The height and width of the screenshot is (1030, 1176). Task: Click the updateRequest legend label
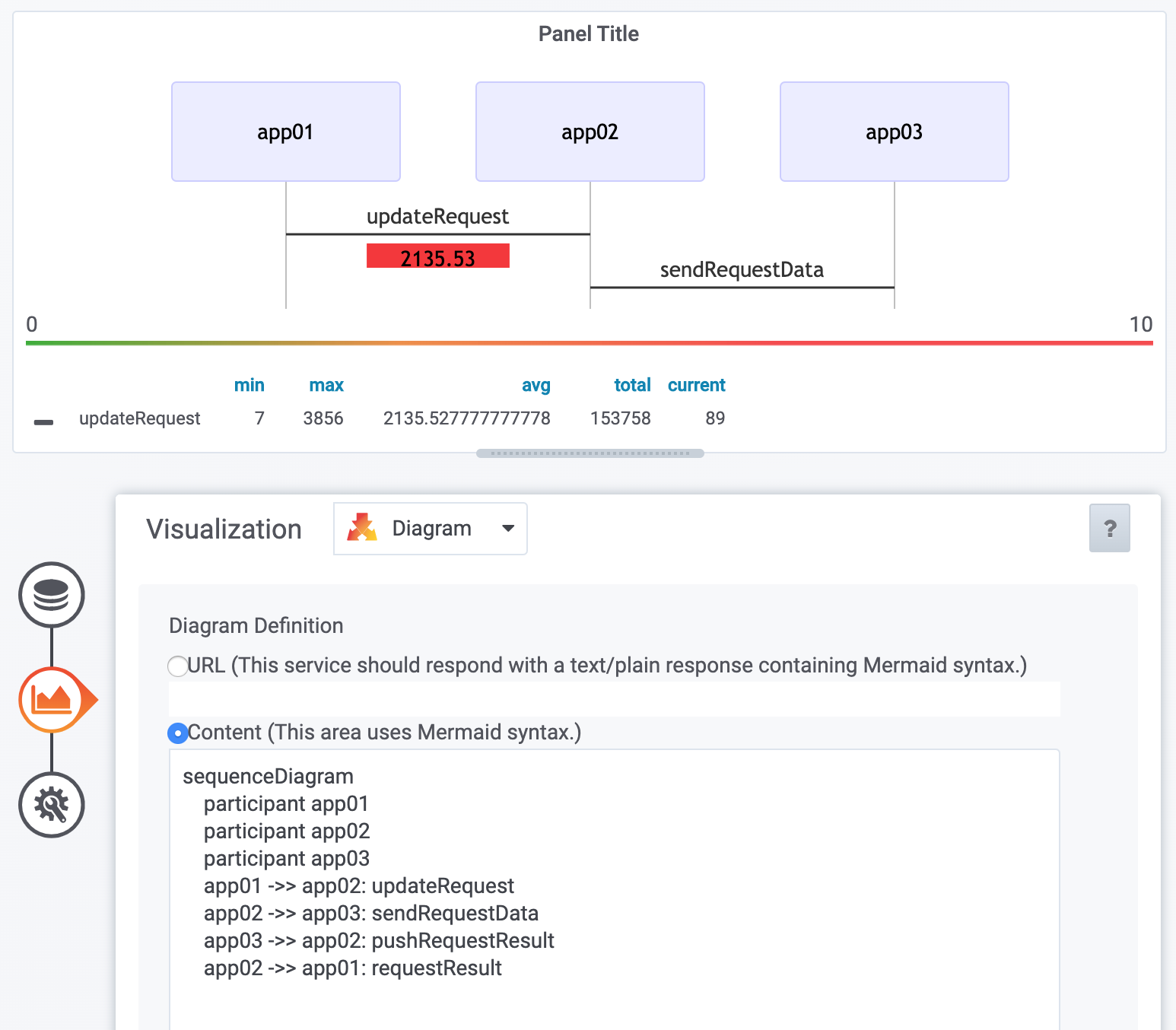click(140, 418)
